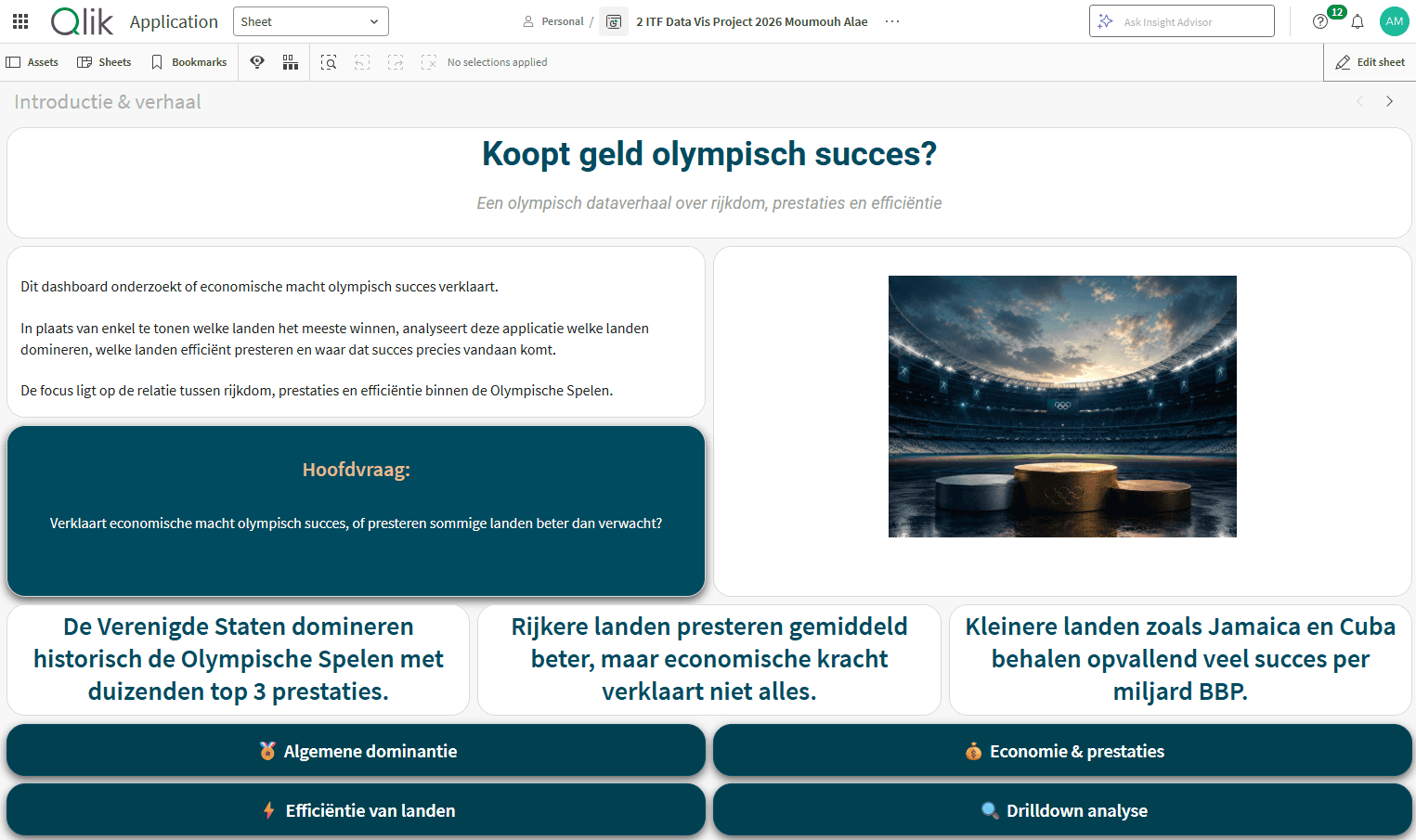The width and height of the screenshot is (1416, 840).
Task: Click the olympic stadium podium image
Action: click(x=1062, y=407)
